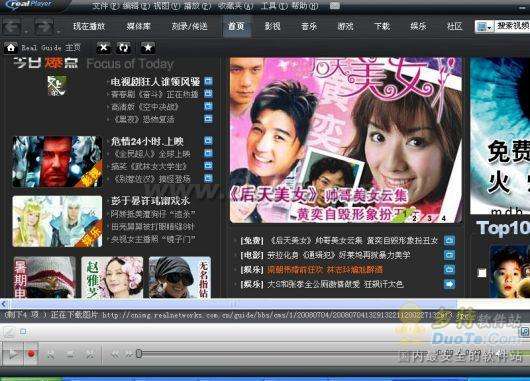530x381 pixels.
Task: Click the previous clip button
Action: point(51,355)
